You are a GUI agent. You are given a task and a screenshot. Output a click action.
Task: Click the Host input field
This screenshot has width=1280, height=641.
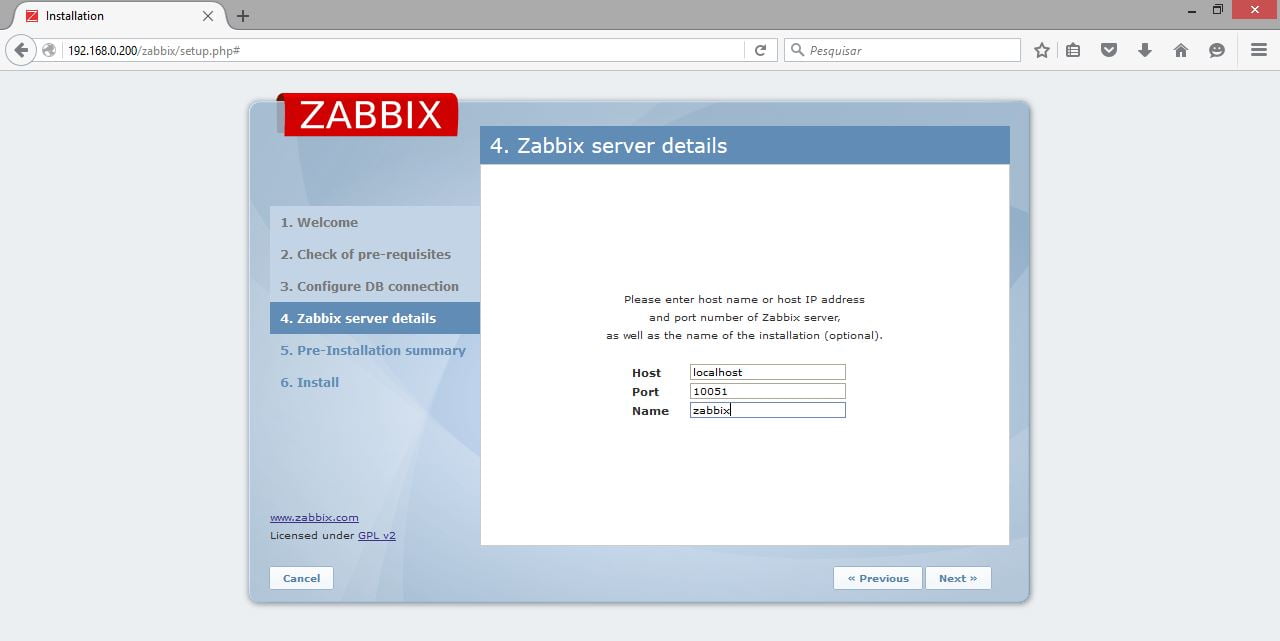tap(768, 372)
